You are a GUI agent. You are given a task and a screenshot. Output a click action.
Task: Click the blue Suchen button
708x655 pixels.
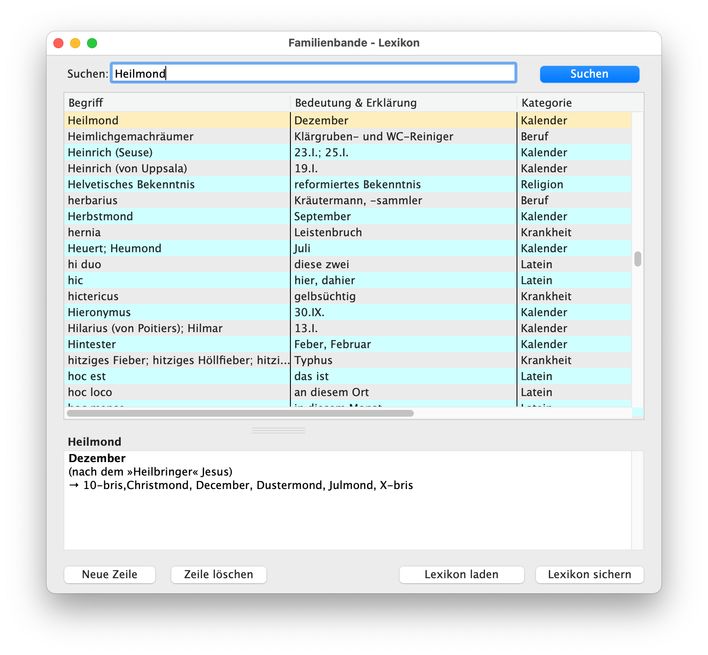pyautogui.click(x=589, y=74)
